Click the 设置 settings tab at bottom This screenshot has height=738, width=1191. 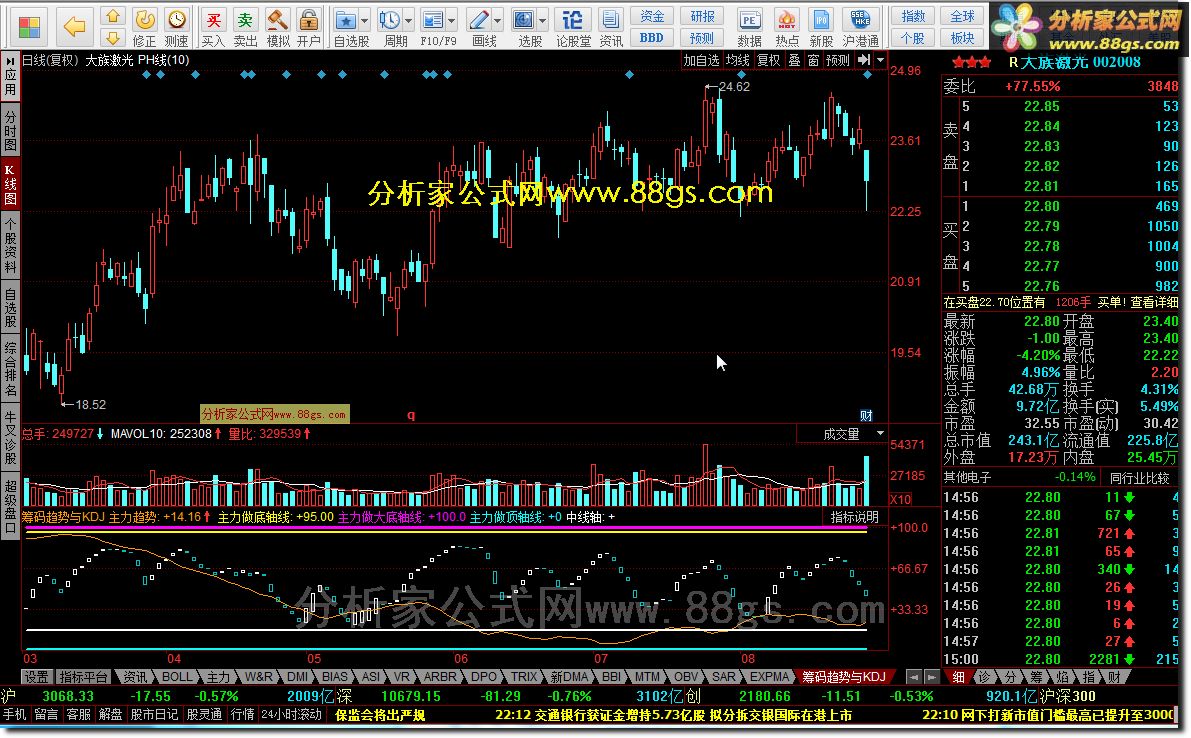[x=36, y=676]
